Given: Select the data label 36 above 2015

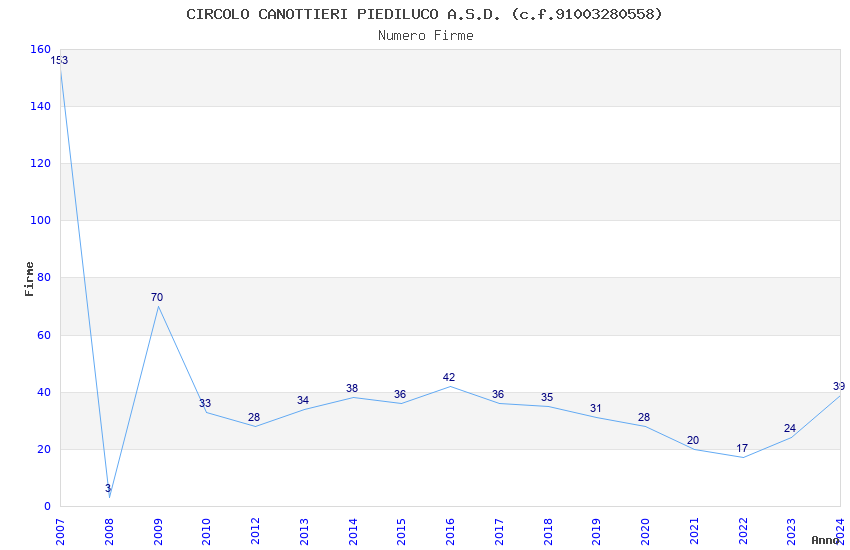Looking at the screenshot, I should [x=400, y=394].
